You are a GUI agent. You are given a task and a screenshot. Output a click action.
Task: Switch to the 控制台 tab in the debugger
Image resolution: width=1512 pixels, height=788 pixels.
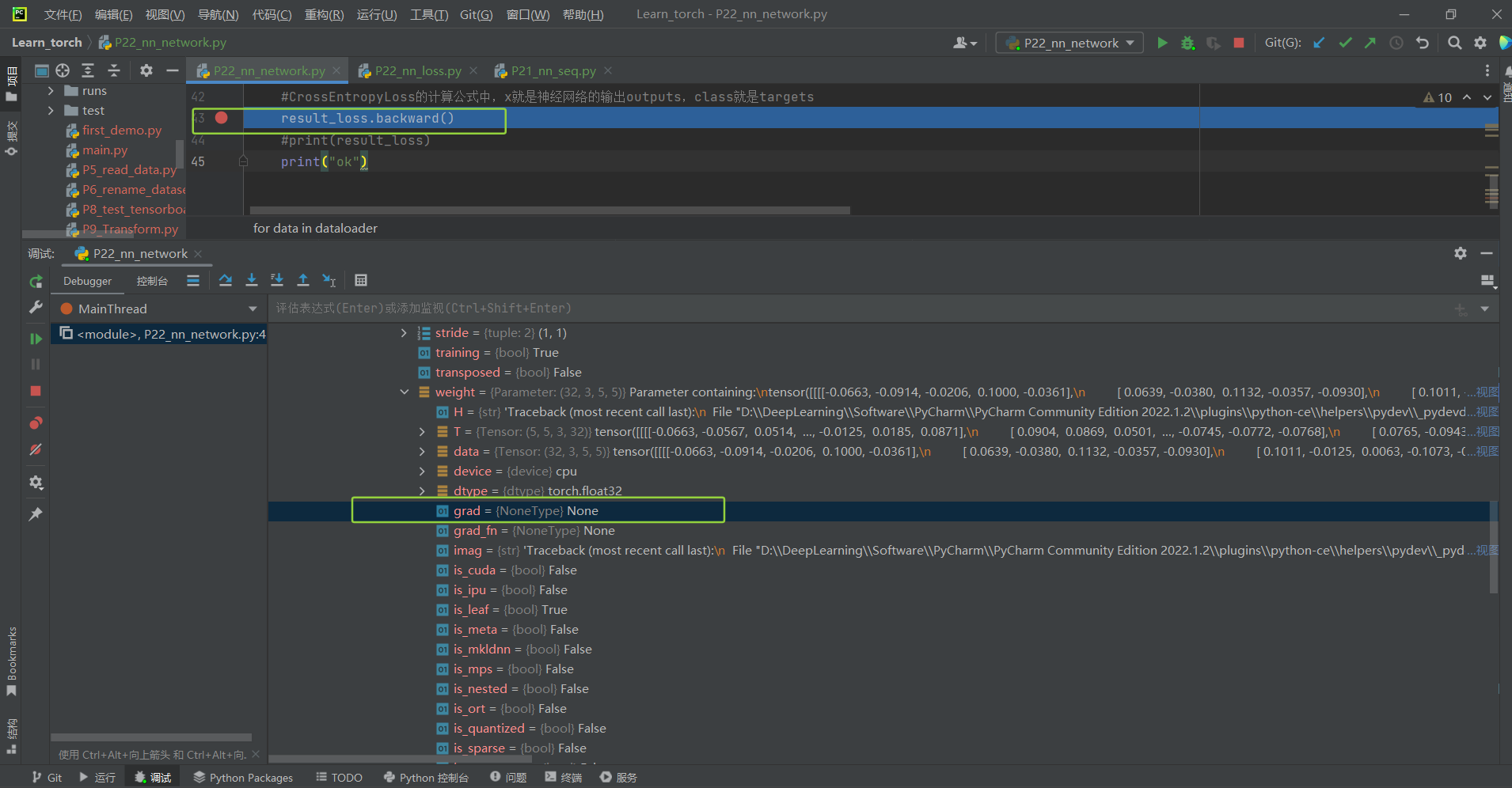tap(152, 281)
